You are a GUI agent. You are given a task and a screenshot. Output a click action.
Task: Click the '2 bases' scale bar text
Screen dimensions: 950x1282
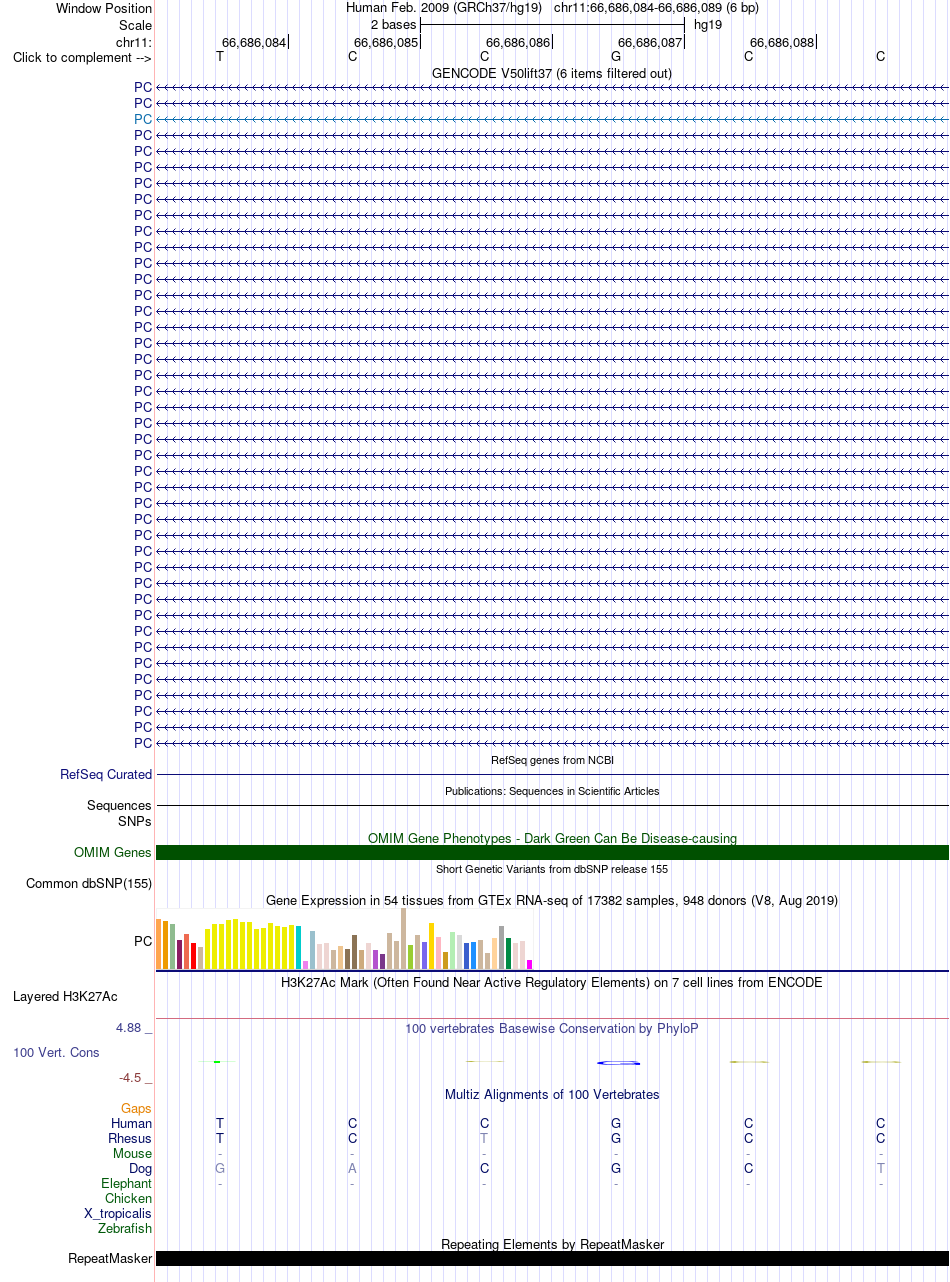tap(393, 25)
